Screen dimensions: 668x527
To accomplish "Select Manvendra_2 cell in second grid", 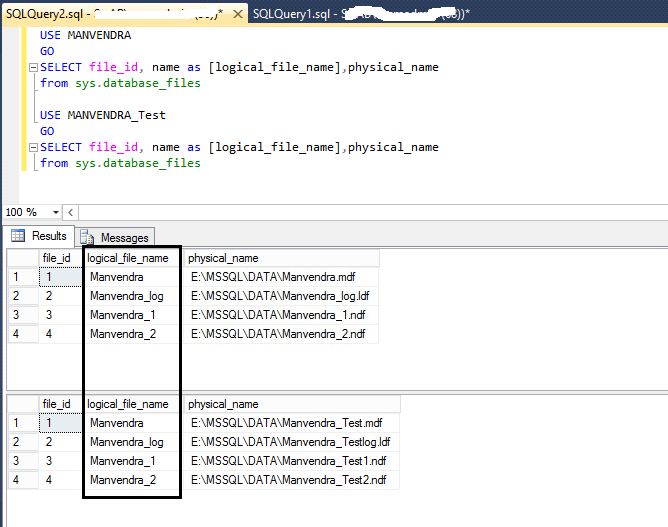I will [x=131, y=480].
